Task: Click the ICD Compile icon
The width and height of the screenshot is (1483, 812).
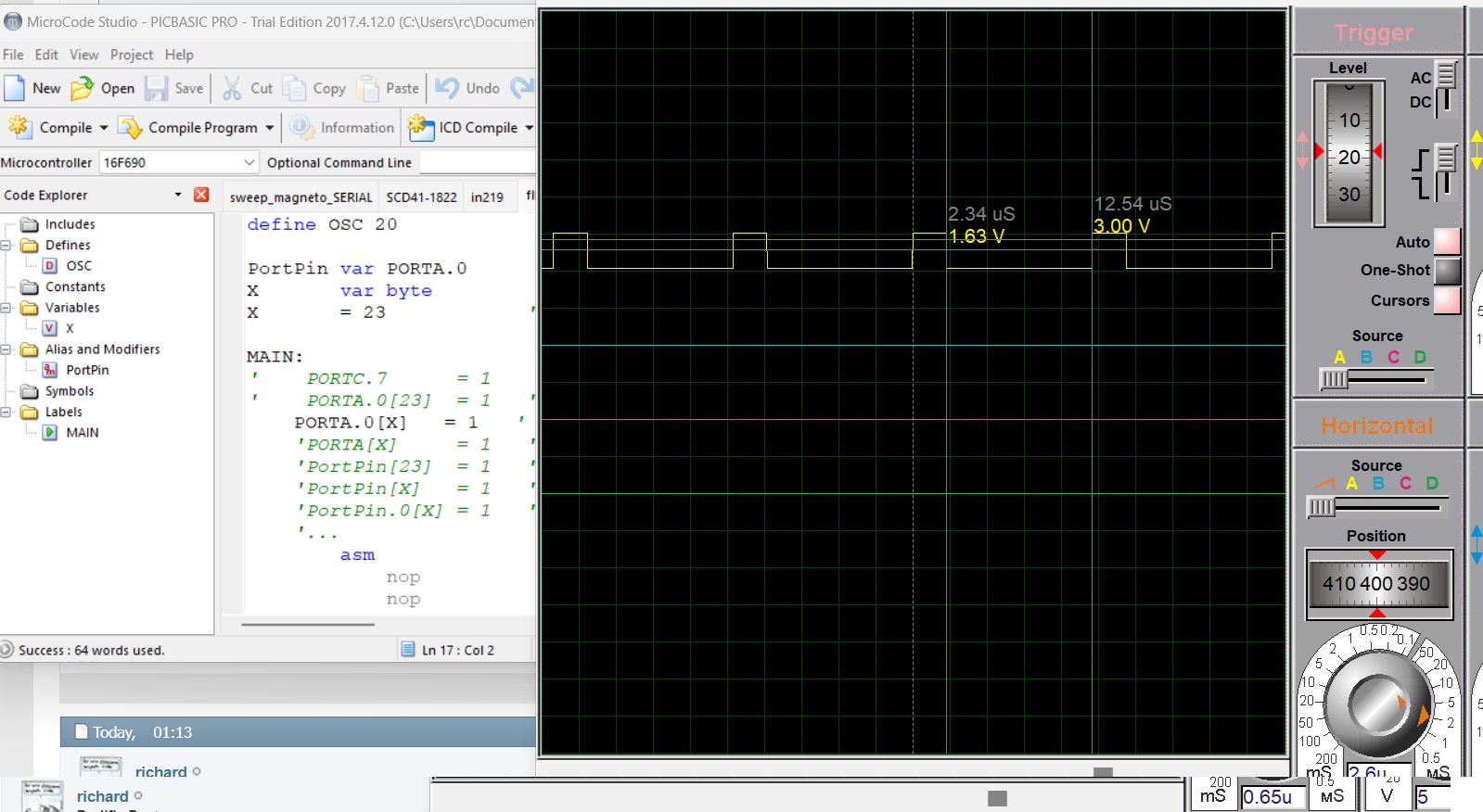Action: (421, 127)
